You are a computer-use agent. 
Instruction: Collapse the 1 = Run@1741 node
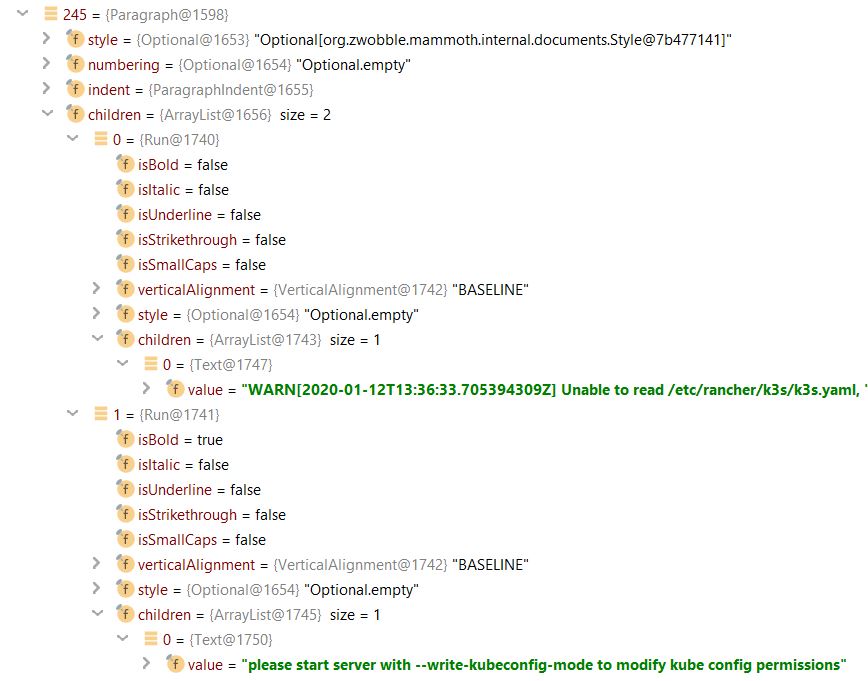coord(73,414)
